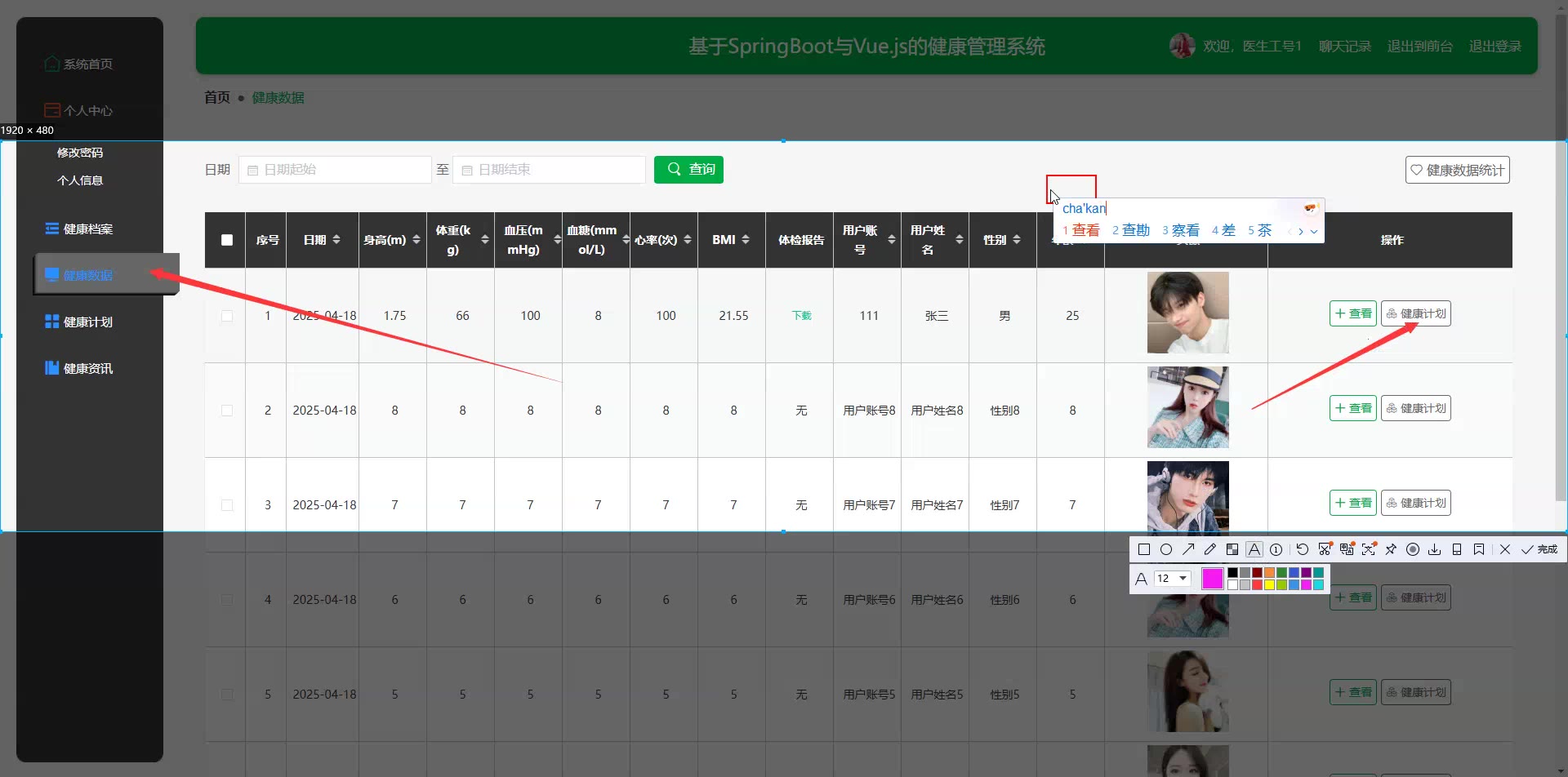Screen dimensions: 1568x777
Task: Click 查看 for the 张三 row
Action: (1353, 313)
